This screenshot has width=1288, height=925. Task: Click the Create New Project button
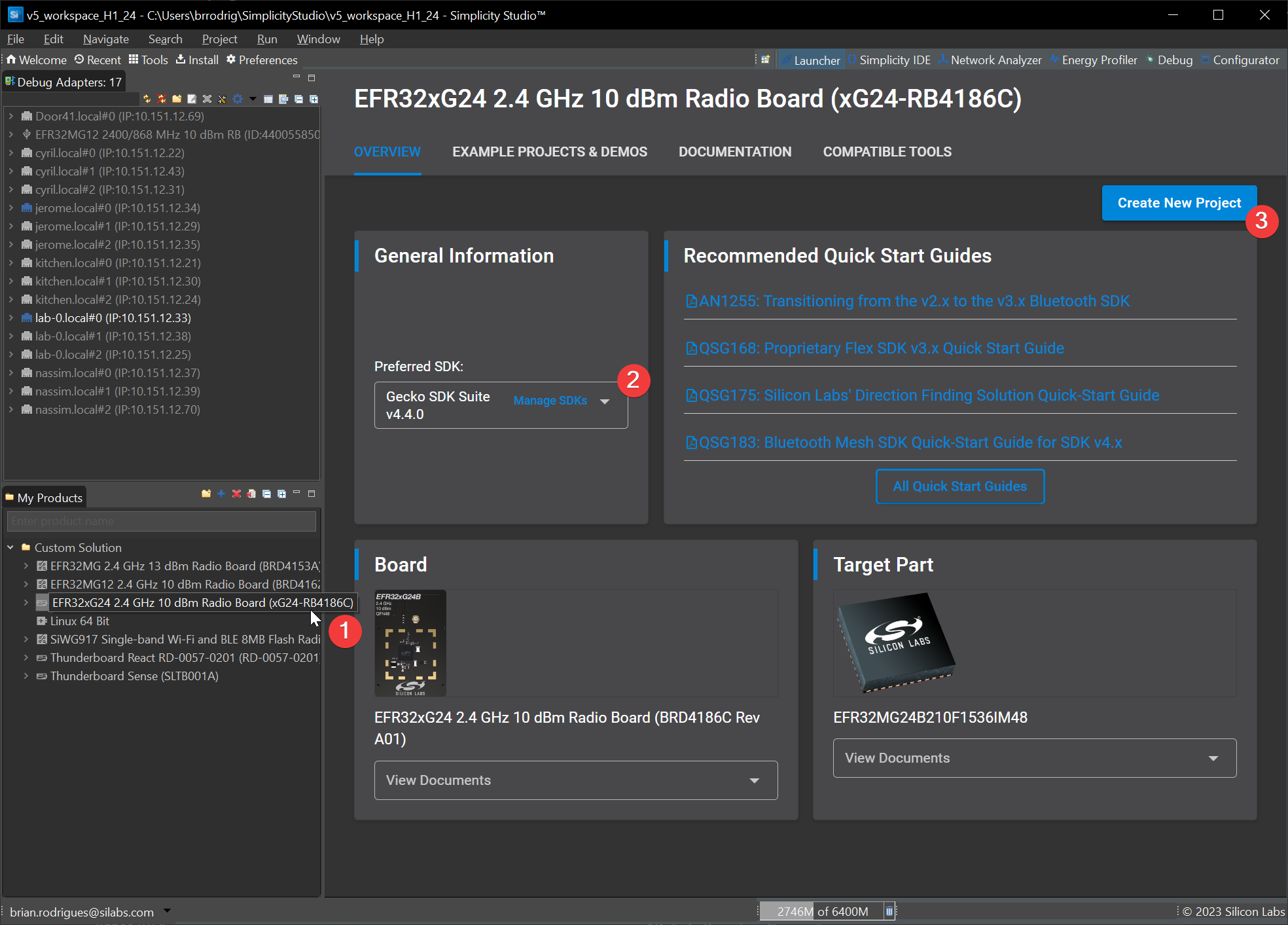pos(1179,203)
